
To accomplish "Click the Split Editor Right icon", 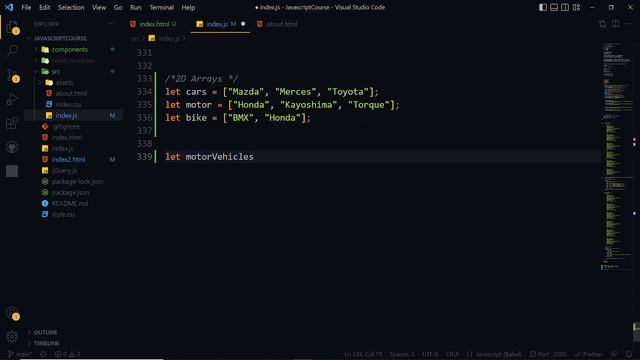I will tap(616, 24).
